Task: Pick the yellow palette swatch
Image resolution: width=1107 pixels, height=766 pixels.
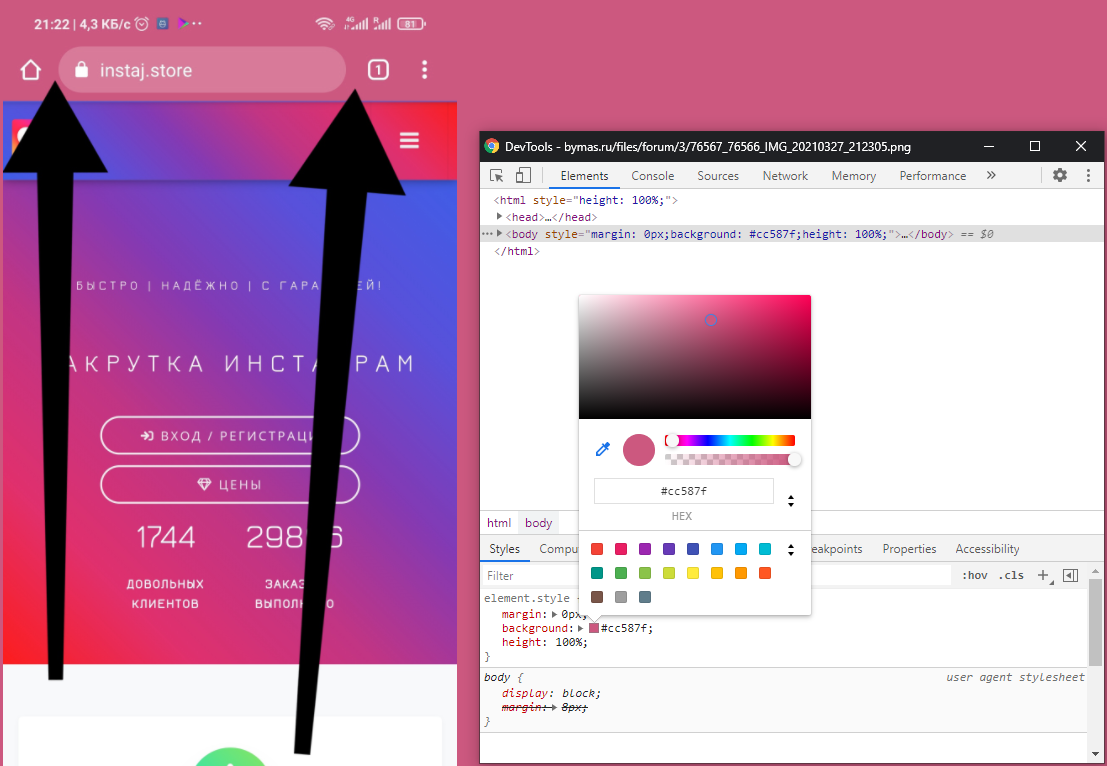Action: [x=693, y=573]
